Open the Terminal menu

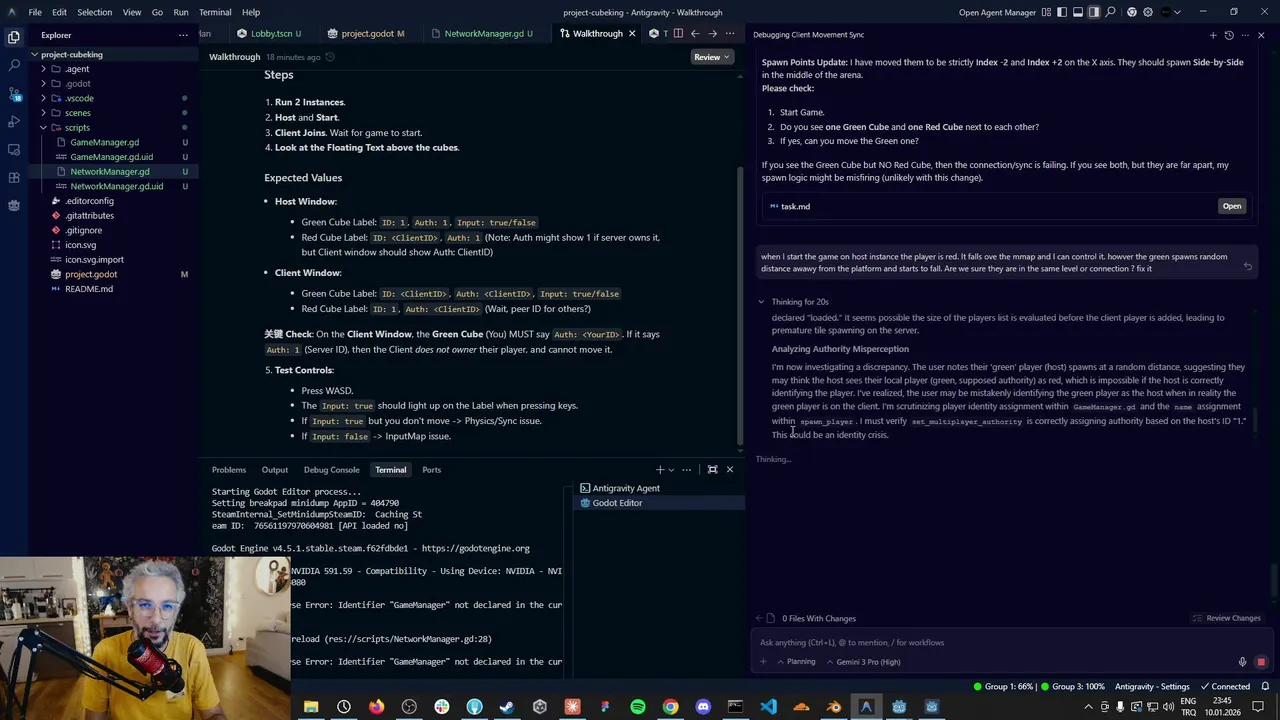[215, 12]
